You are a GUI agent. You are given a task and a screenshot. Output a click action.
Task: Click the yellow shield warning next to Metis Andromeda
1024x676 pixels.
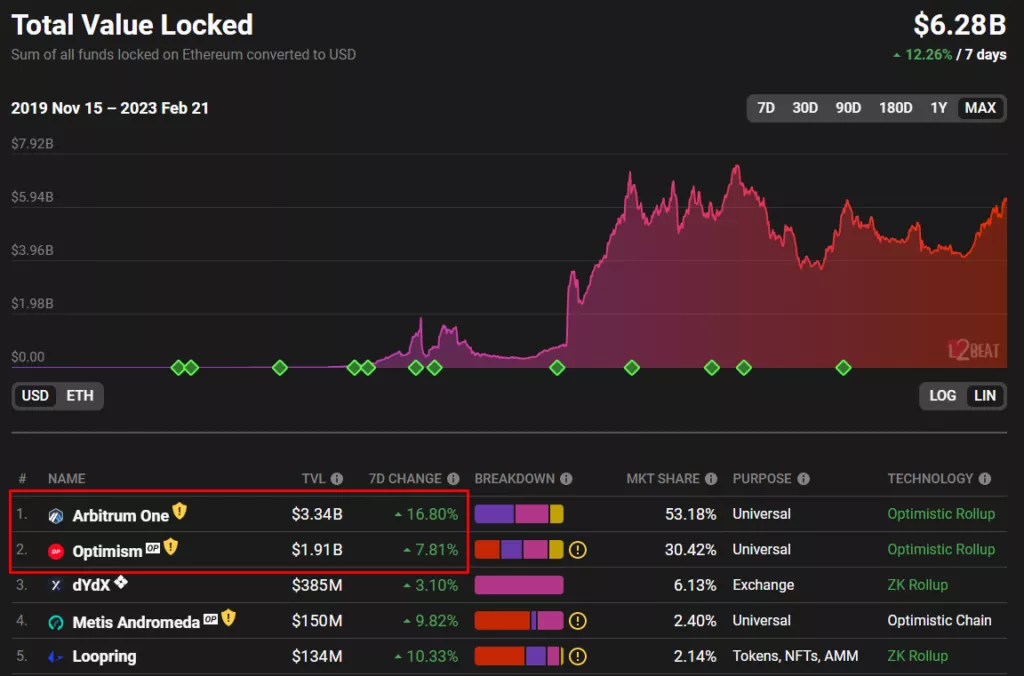228,617
